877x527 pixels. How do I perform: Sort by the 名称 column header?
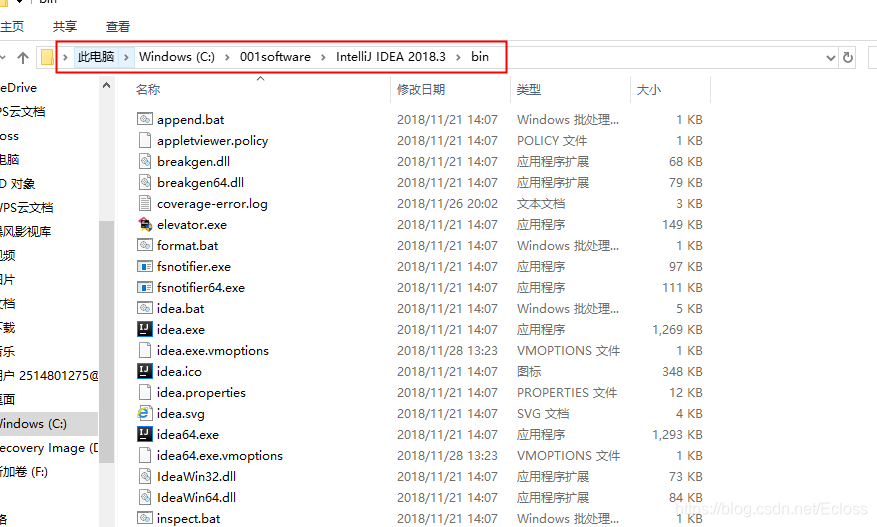[x=148, y=90]
